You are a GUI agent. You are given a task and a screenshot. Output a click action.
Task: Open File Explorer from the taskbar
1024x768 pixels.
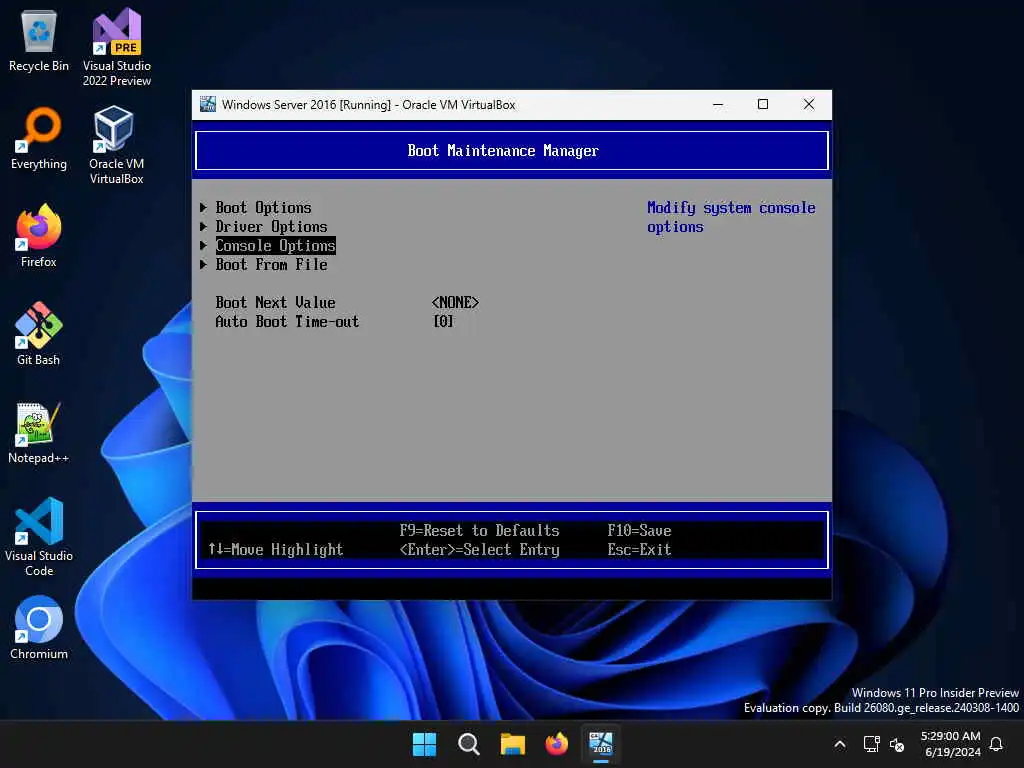click(513, 744)
